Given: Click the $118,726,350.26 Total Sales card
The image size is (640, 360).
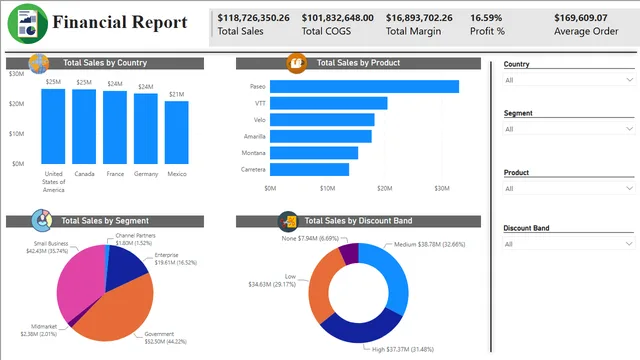Looking at the screenshot, I should click(x=253, y=24).
